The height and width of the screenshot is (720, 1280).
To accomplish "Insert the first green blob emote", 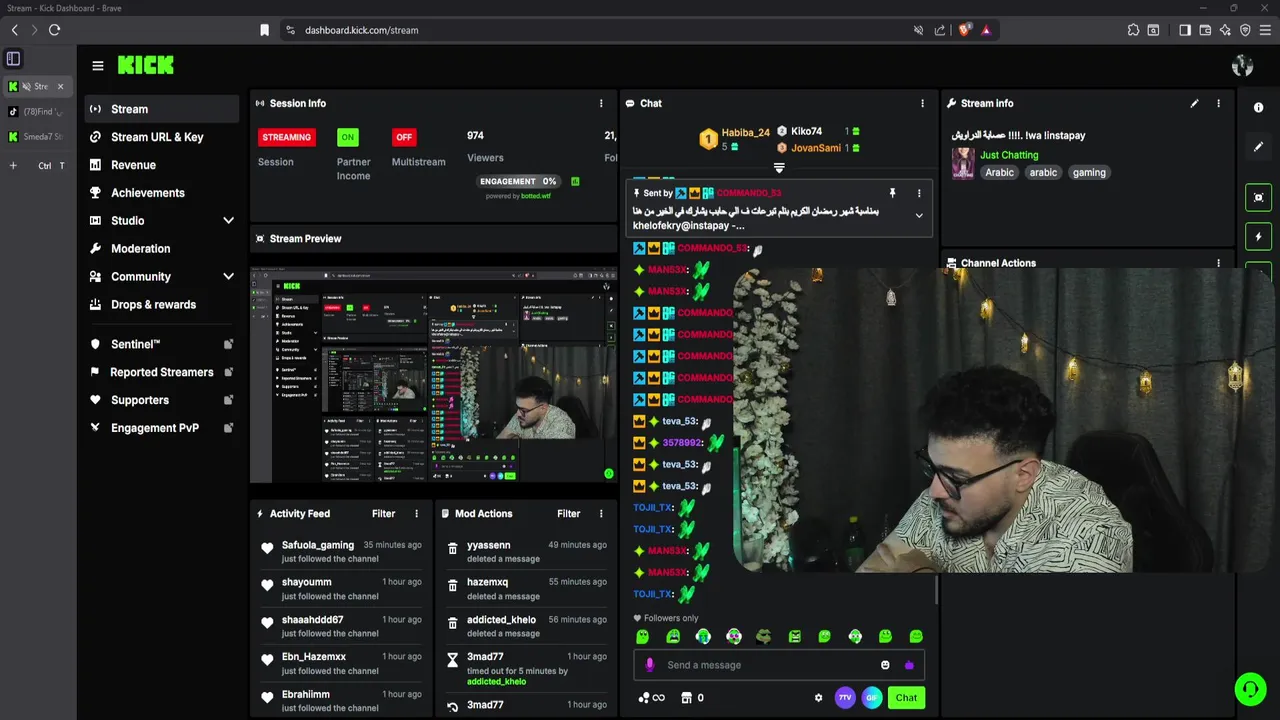I will pos(643,636).
